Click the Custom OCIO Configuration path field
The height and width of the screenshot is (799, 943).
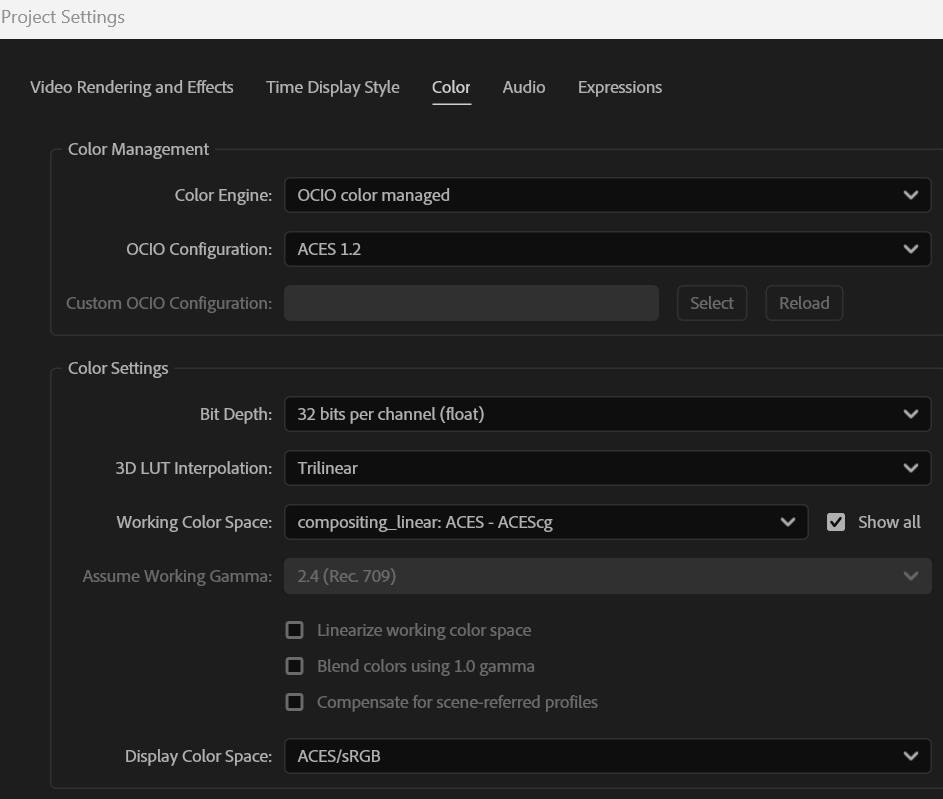pos(471,303)
